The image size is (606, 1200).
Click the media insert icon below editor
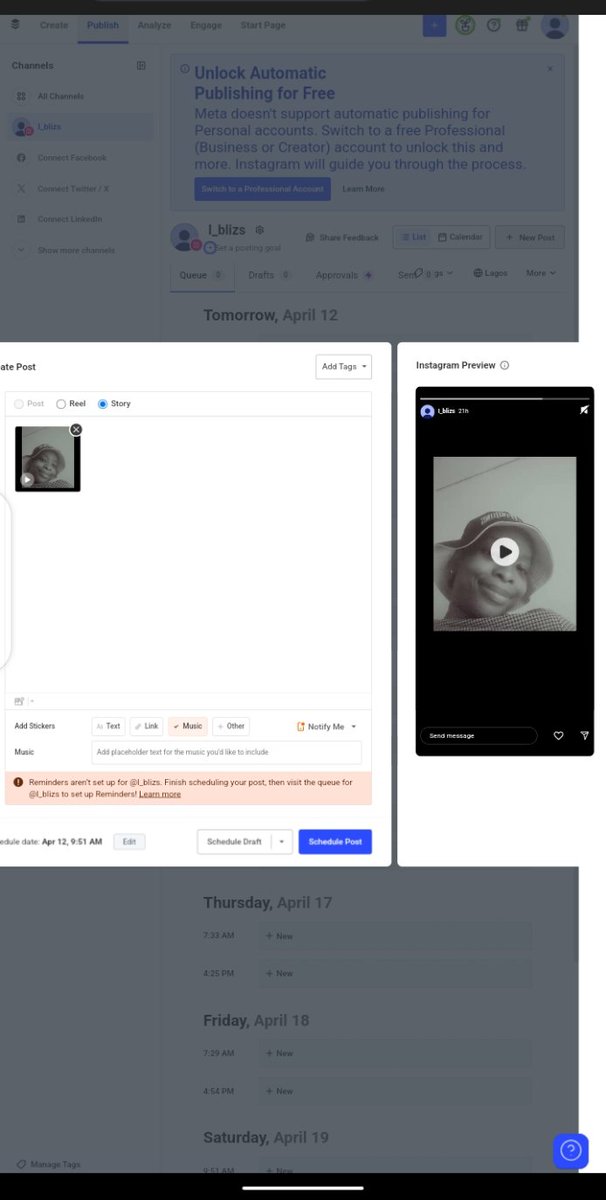(x=20, y=701)
